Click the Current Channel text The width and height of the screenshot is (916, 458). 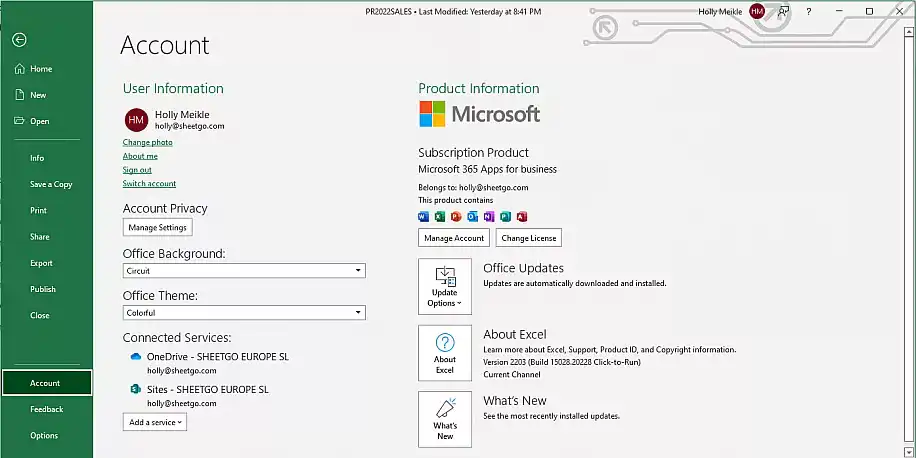pos(512,374)
